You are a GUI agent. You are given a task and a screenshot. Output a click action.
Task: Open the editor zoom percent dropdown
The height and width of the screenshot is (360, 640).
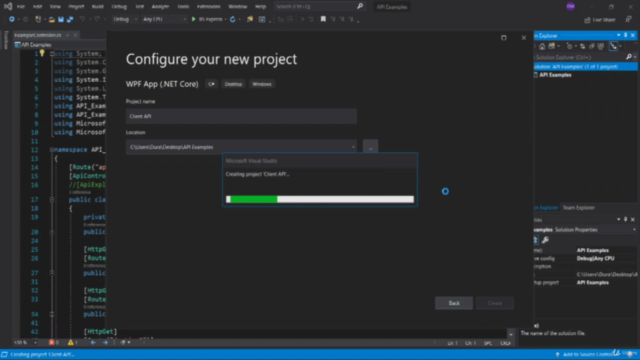pyautogui.click(x=36, y=342)
